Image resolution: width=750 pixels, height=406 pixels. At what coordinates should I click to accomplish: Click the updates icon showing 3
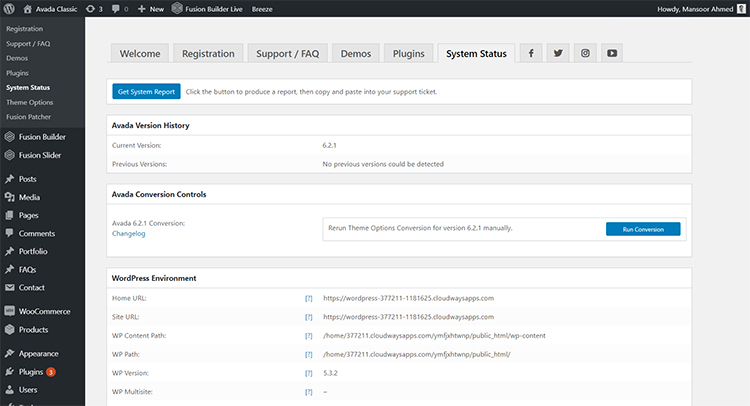coord(93,8)
